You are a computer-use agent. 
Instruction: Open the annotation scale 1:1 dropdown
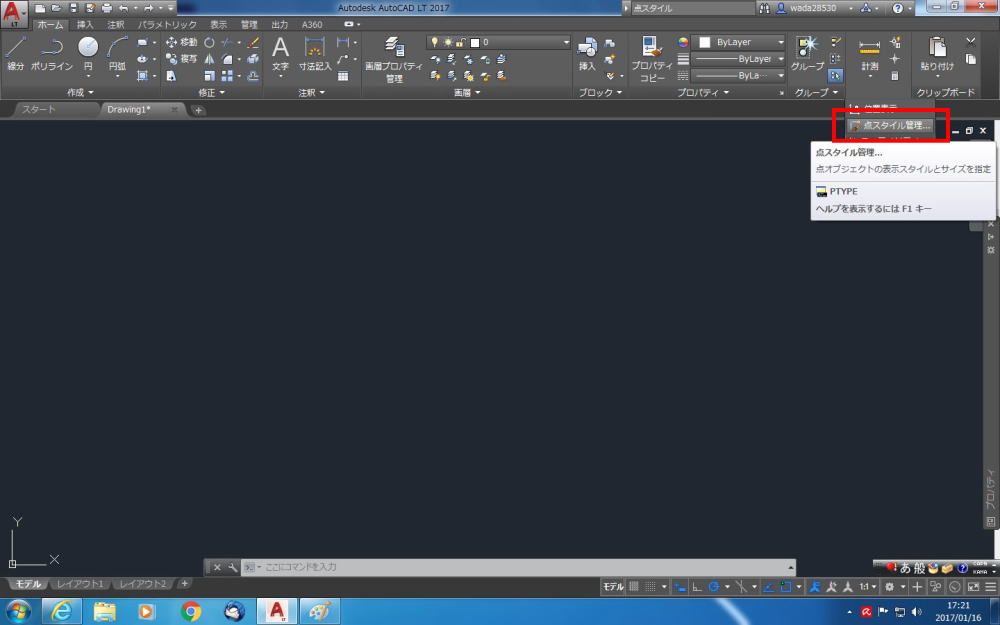[x=868, y=587]
